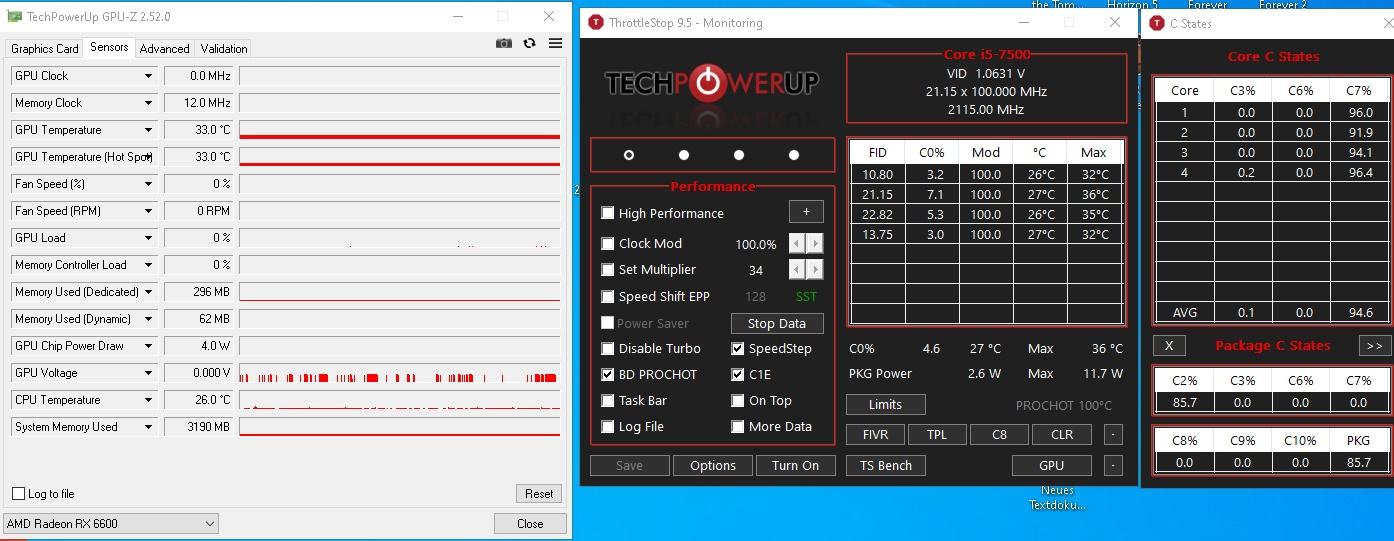
Task: Open GPU Temperature sensor dropdown
Action: (x=148, y=130)
